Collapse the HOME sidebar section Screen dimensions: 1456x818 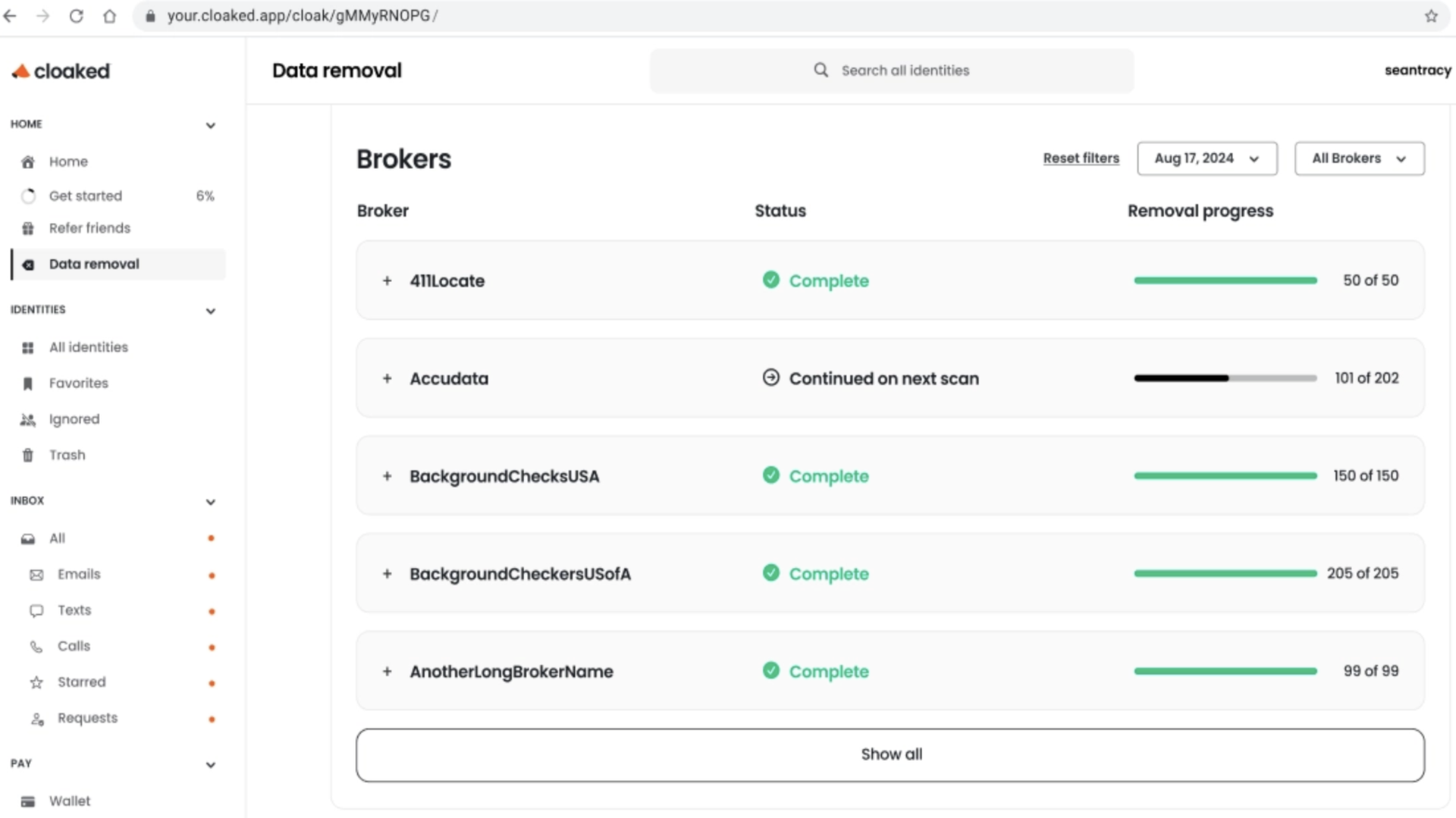click(x=211, y=125)
